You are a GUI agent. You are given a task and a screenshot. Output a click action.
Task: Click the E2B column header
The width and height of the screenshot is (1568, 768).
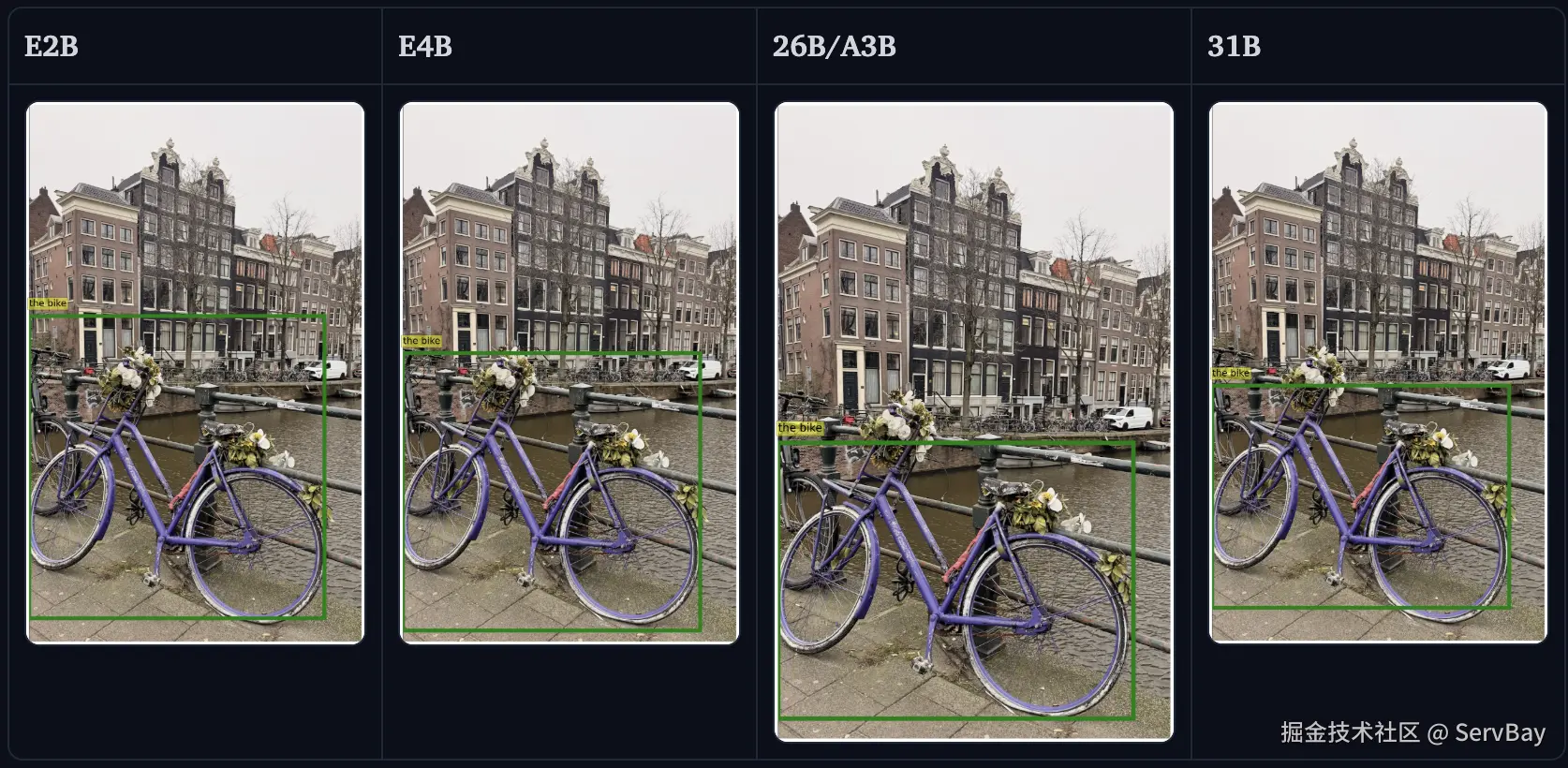point(51,46)
